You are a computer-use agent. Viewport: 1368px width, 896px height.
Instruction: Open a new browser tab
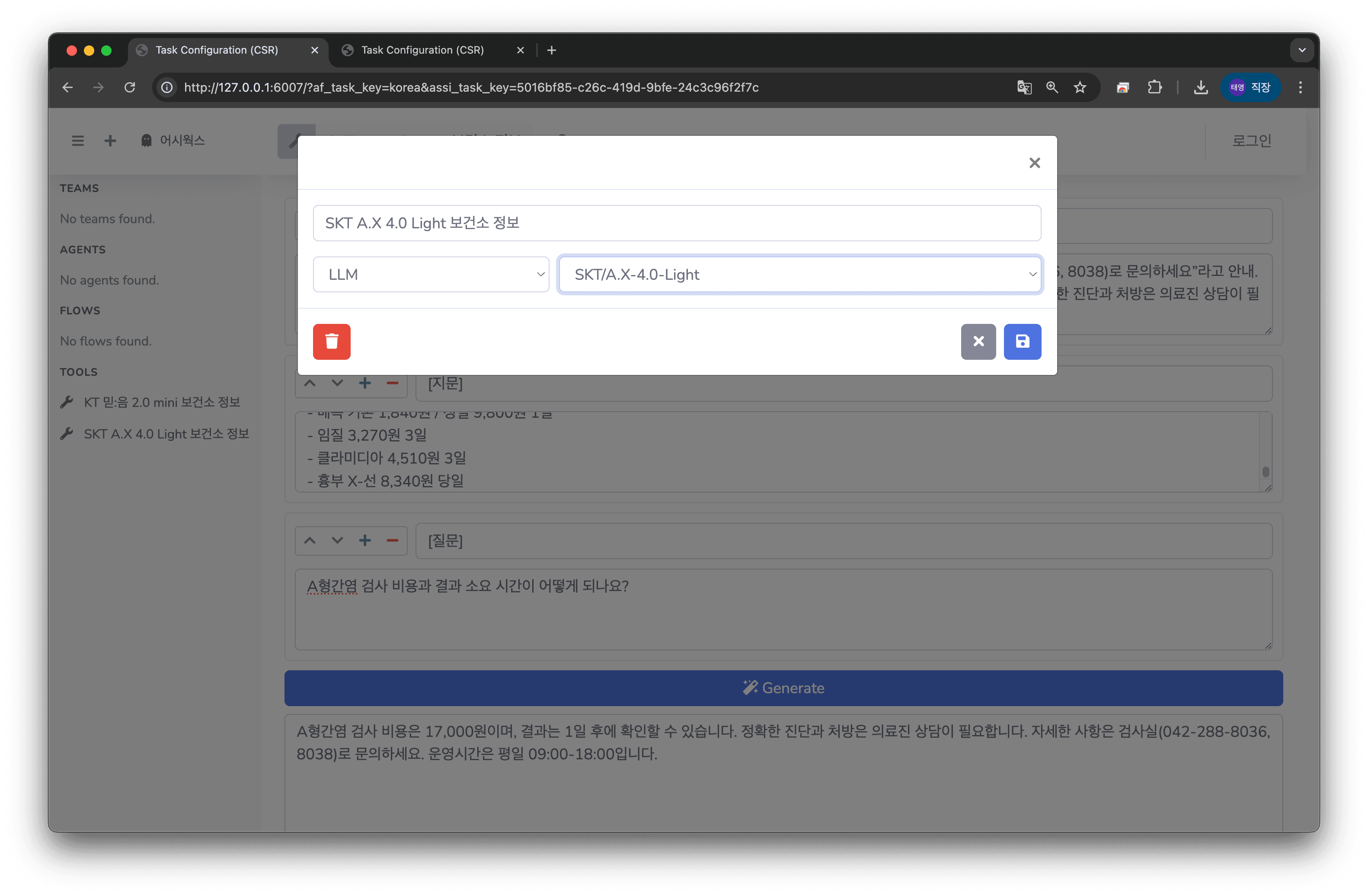click(552, 50)
